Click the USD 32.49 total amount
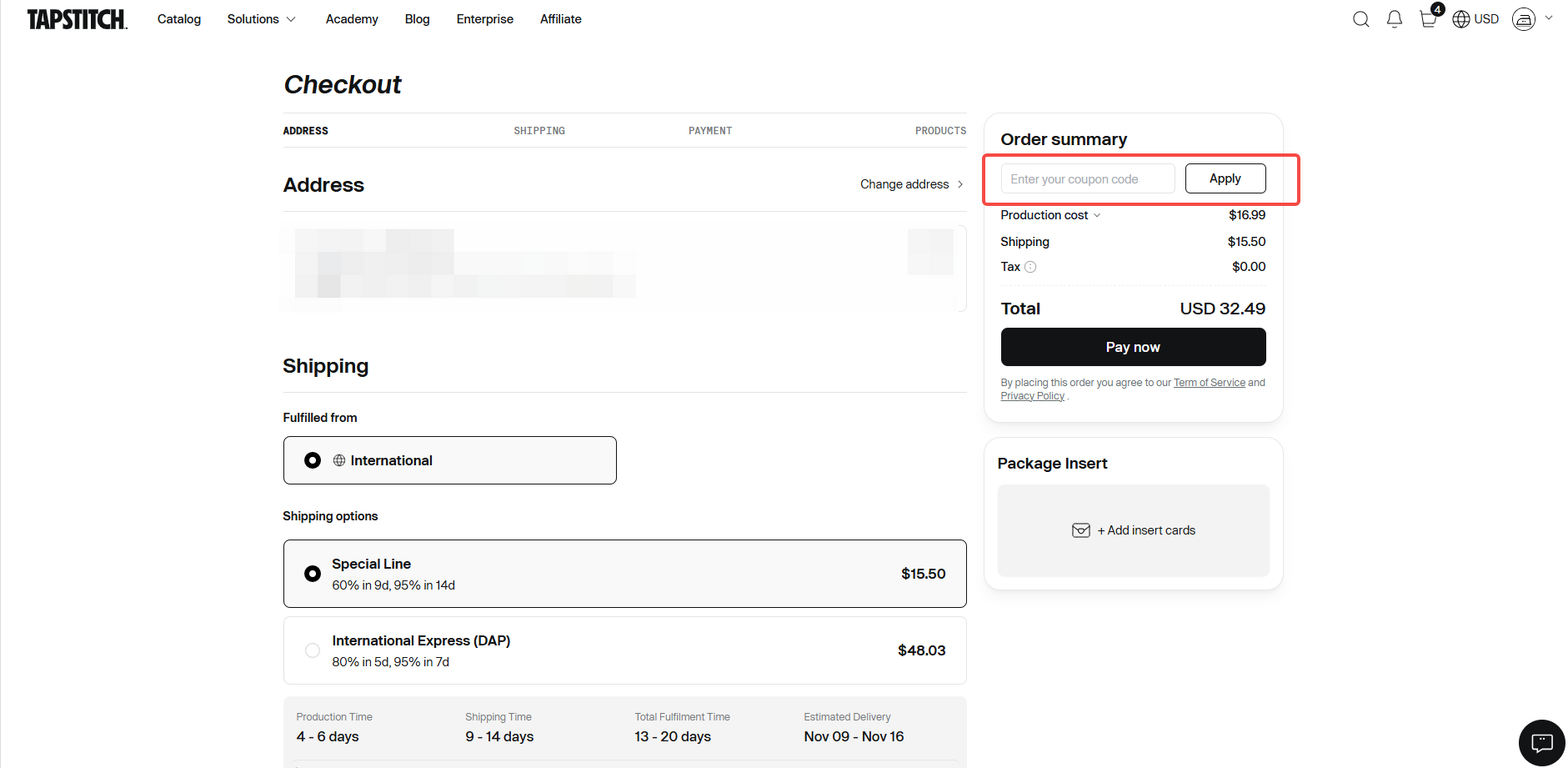 (1222, 309)
